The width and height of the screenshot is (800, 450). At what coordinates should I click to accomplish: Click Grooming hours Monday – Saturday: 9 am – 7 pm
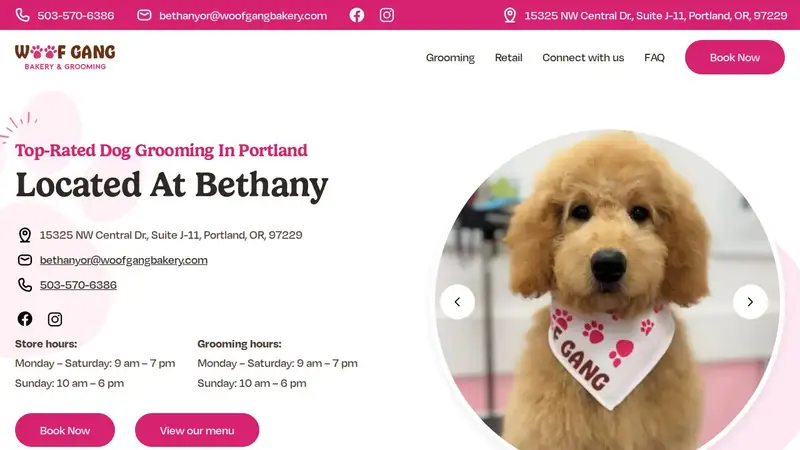pos(278,363)
